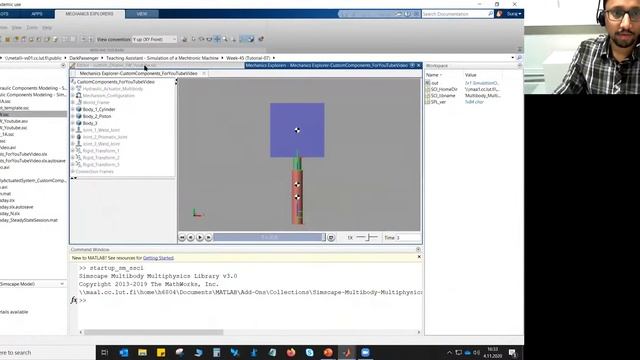Open Zoom from the taskbar
This screenshot has height=360, width=640.
click(365, 352)
